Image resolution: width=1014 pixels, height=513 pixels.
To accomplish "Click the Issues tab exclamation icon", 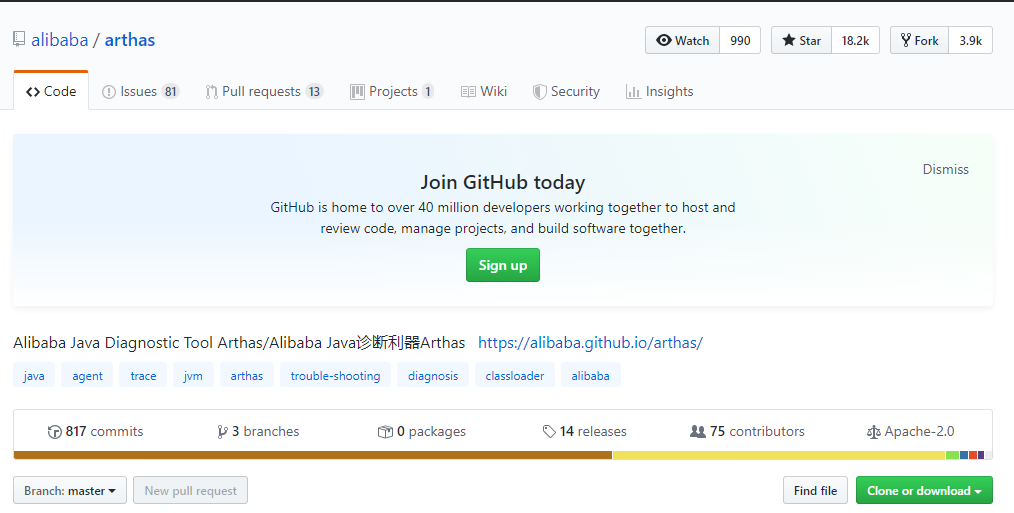I will point(109,92).
